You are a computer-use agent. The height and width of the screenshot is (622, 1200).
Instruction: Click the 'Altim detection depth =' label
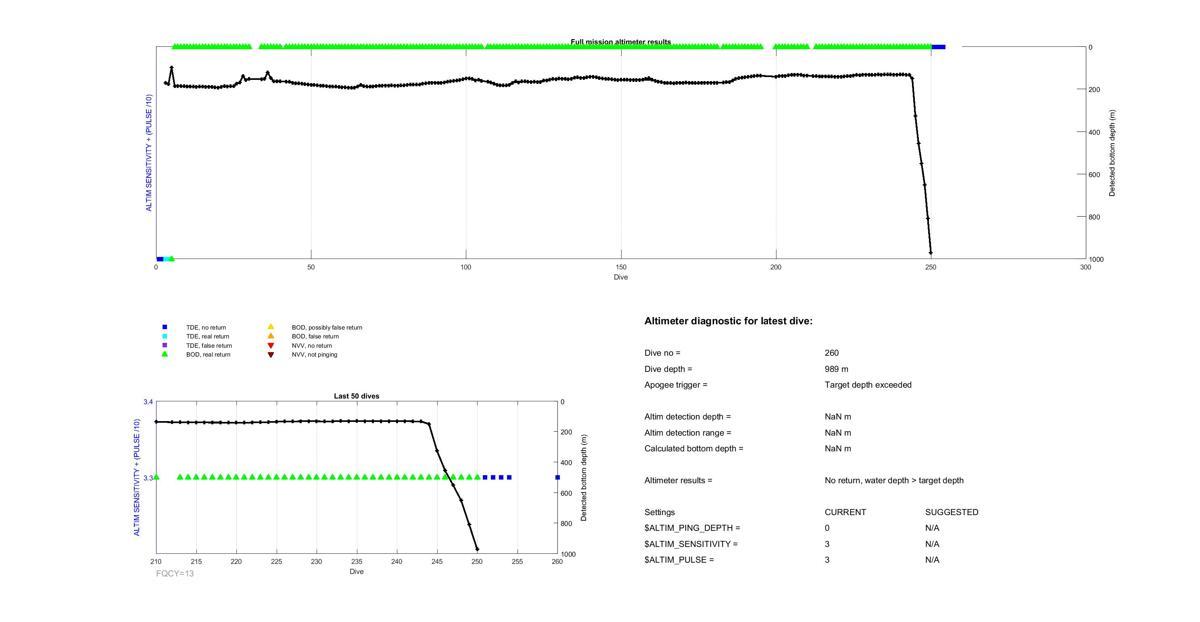click(x=688, y=417)
